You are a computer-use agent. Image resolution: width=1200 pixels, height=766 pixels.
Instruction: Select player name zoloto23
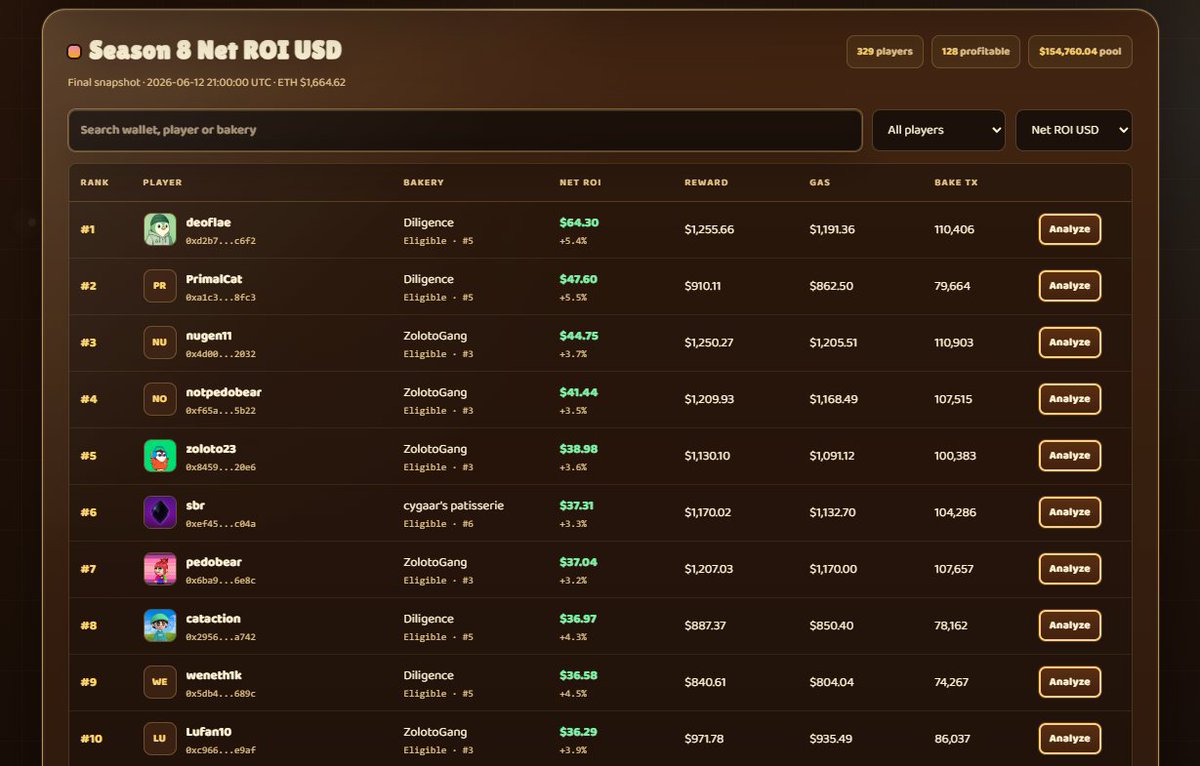click(x=211, y=449)
